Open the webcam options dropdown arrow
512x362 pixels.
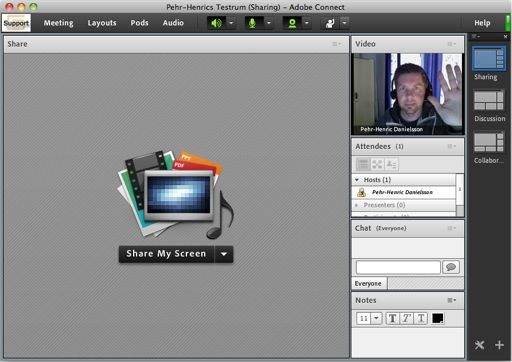307,23
